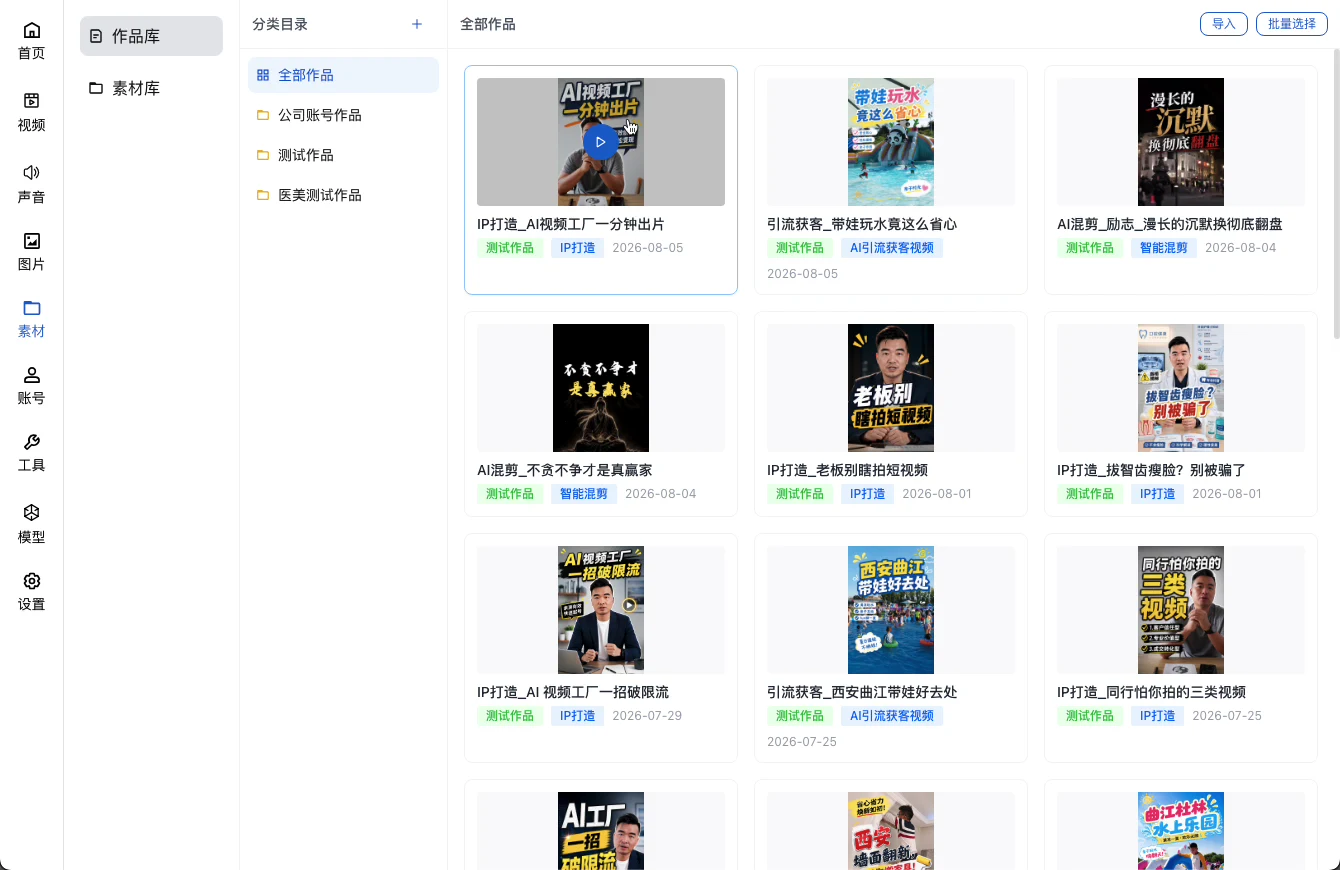Click IP打造 tag on 老板别瞎拍短视频 card

click(868, 494)
